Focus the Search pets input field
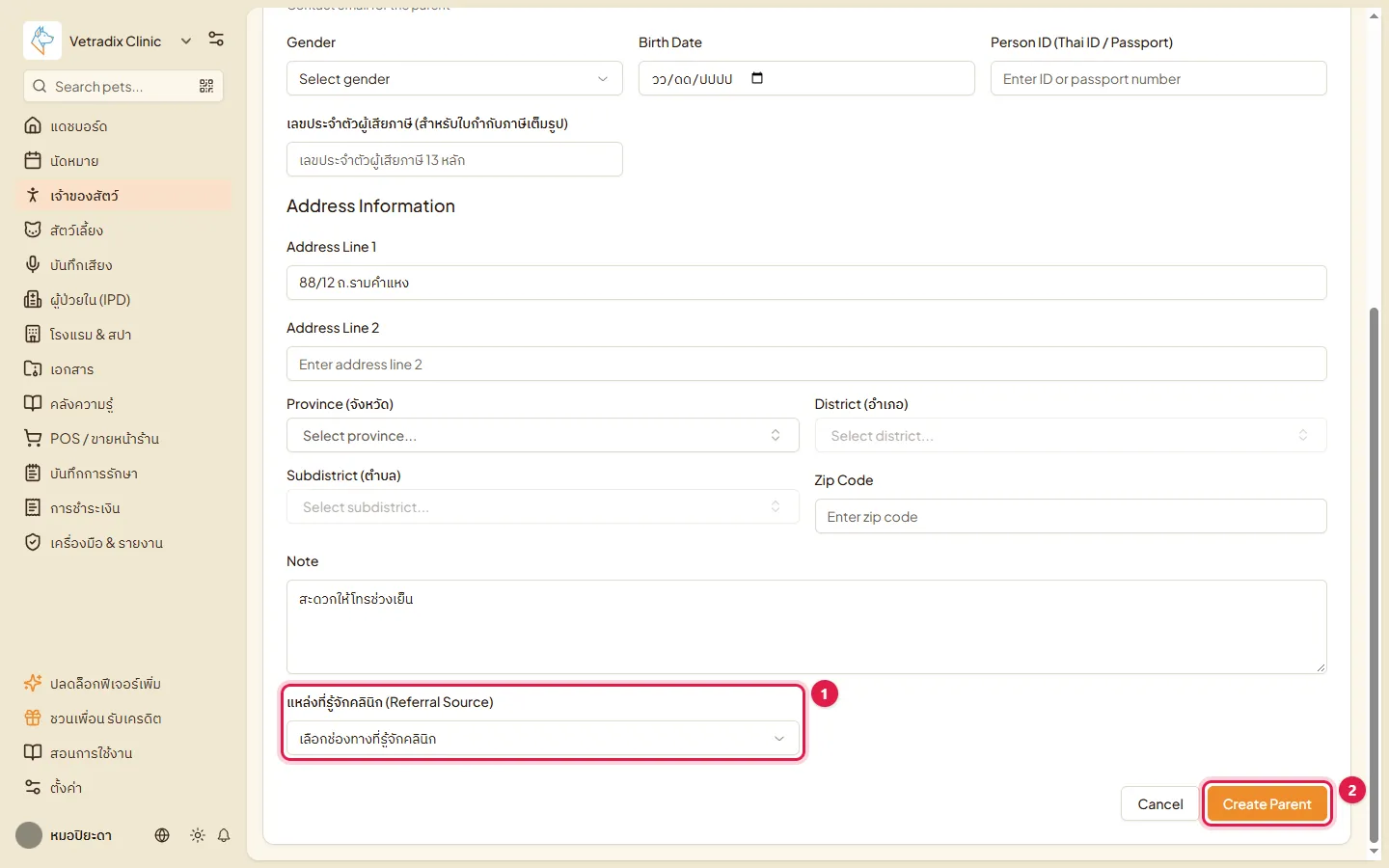The image size is (1389, 868). pyautogui.click(x=123, y=86)
